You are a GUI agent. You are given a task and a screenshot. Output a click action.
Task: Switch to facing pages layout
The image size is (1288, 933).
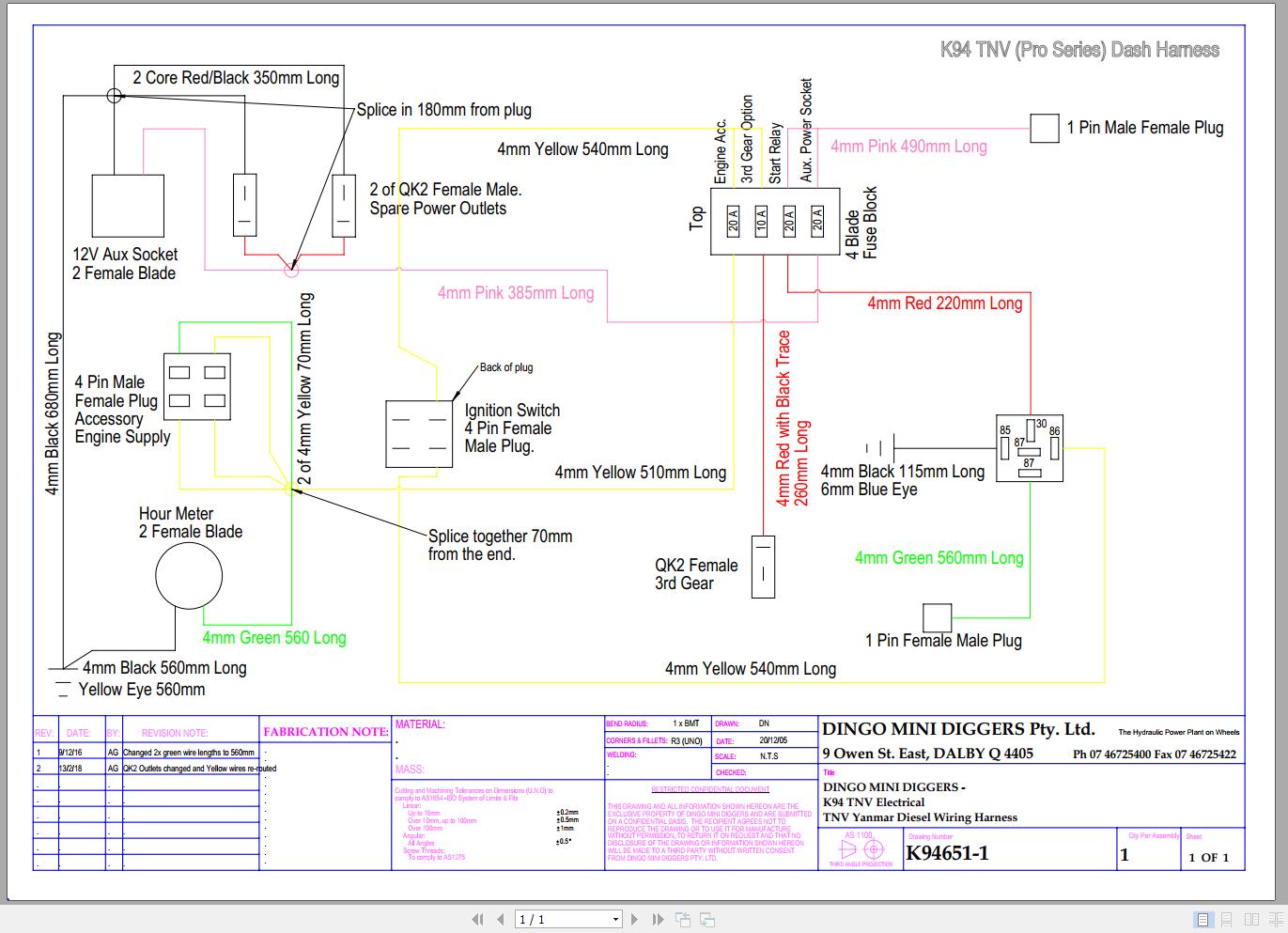(1251, 920)
